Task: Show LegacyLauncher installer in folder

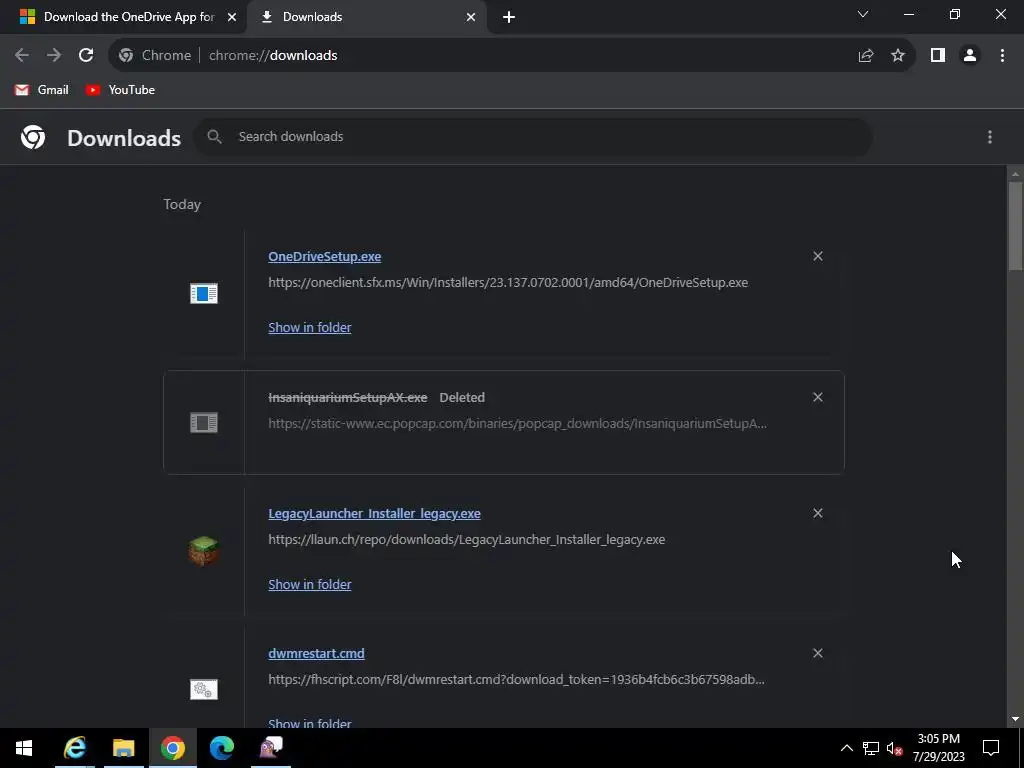Action: click(x=310, y=584)
